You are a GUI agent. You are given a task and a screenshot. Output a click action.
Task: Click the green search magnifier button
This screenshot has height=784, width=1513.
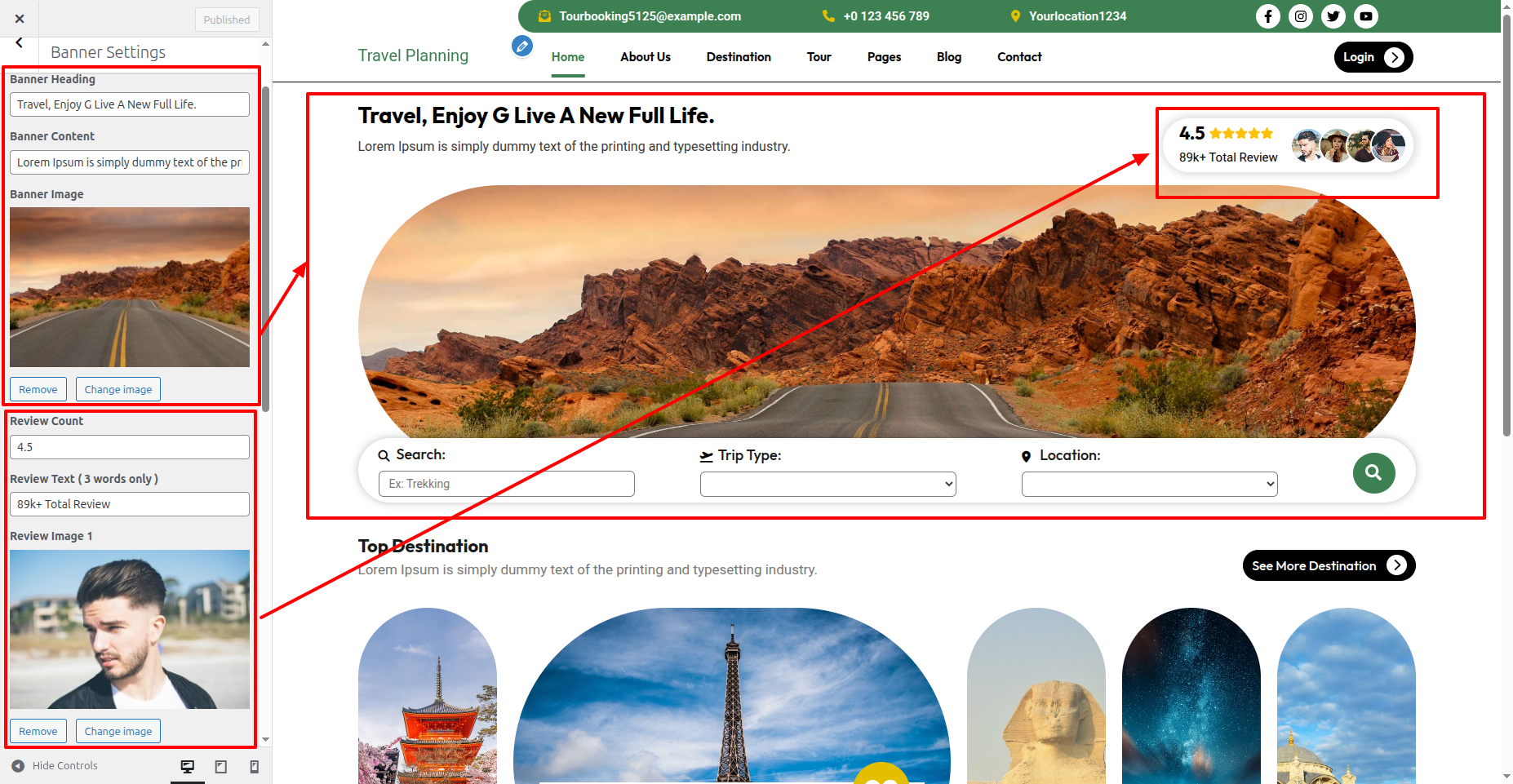1373,473
